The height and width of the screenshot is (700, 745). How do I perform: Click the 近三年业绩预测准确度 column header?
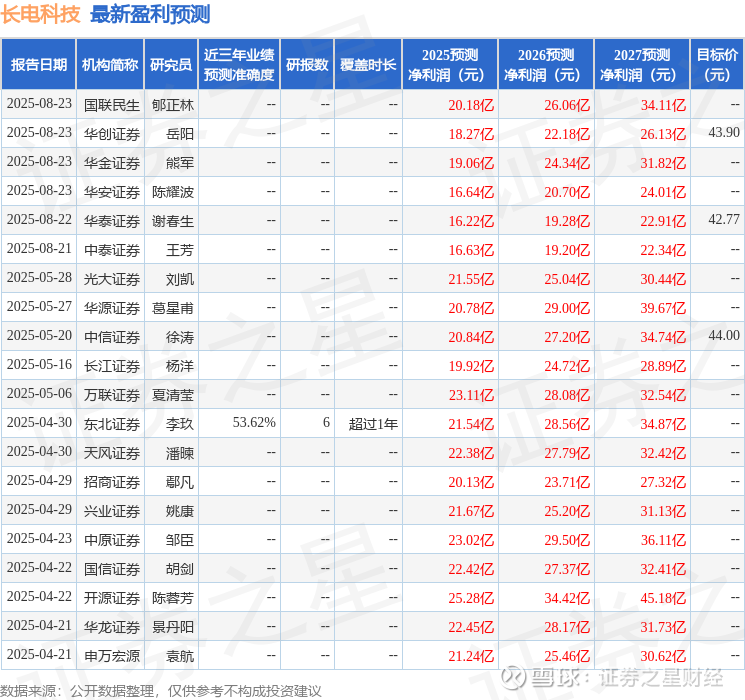pos(239,65)
